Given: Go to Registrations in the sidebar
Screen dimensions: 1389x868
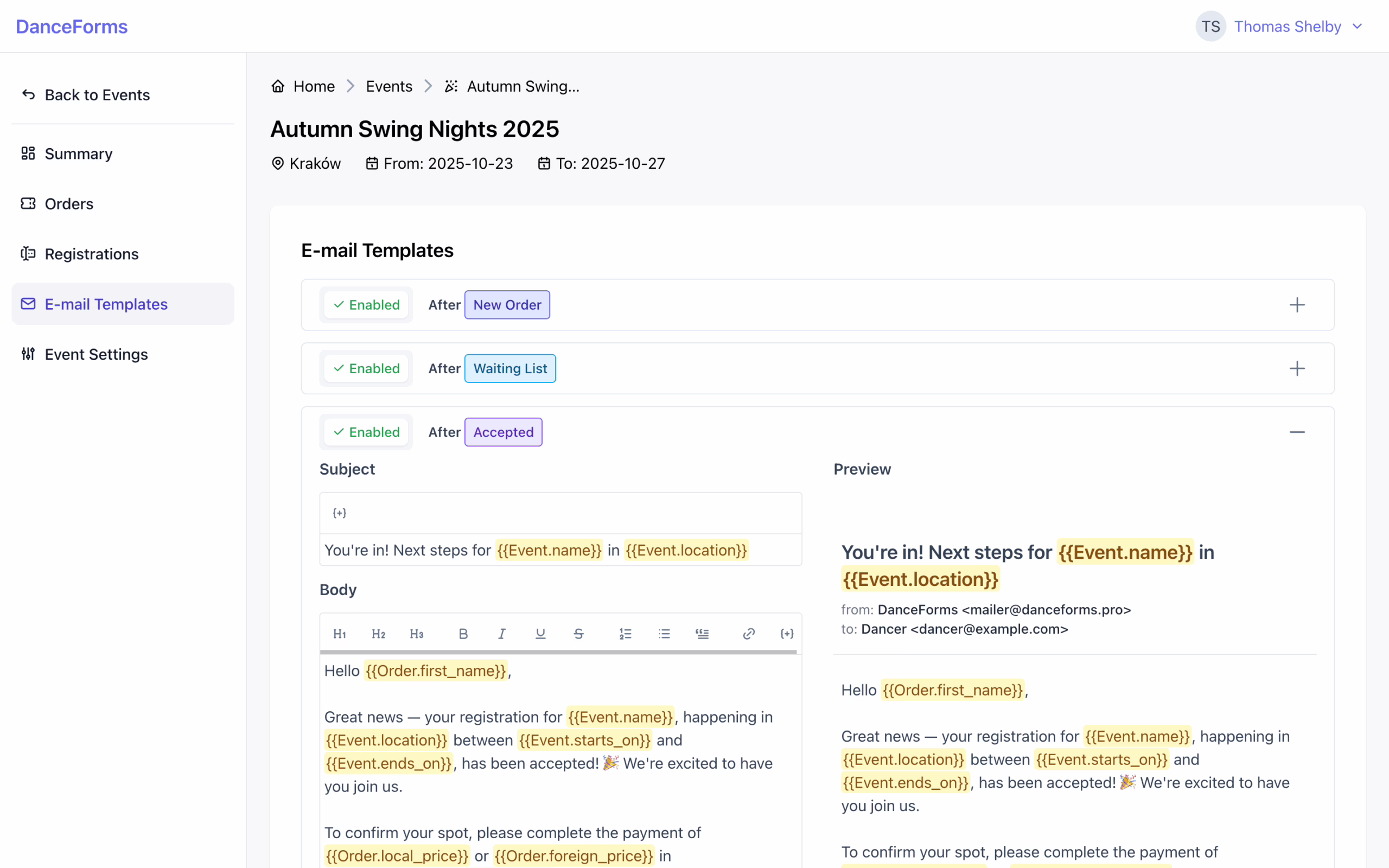Looking at the screenshot, I should [91, 254].
